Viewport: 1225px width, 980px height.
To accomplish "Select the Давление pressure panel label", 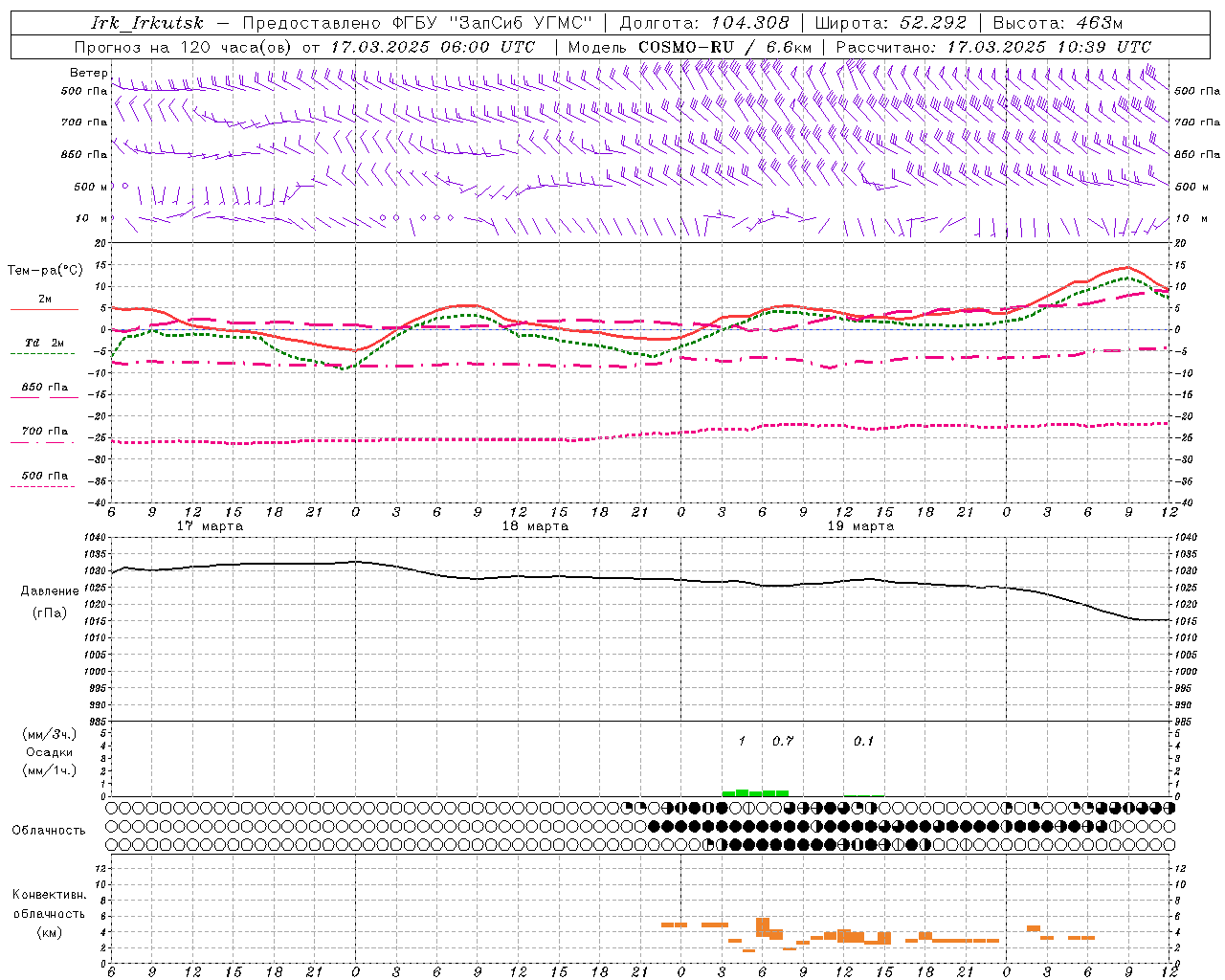I will [50, 591].
